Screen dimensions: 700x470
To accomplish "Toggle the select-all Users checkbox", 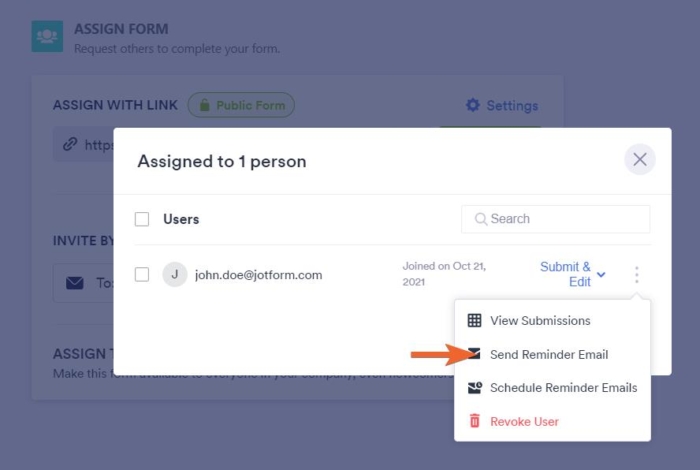I will coord(142,219).
